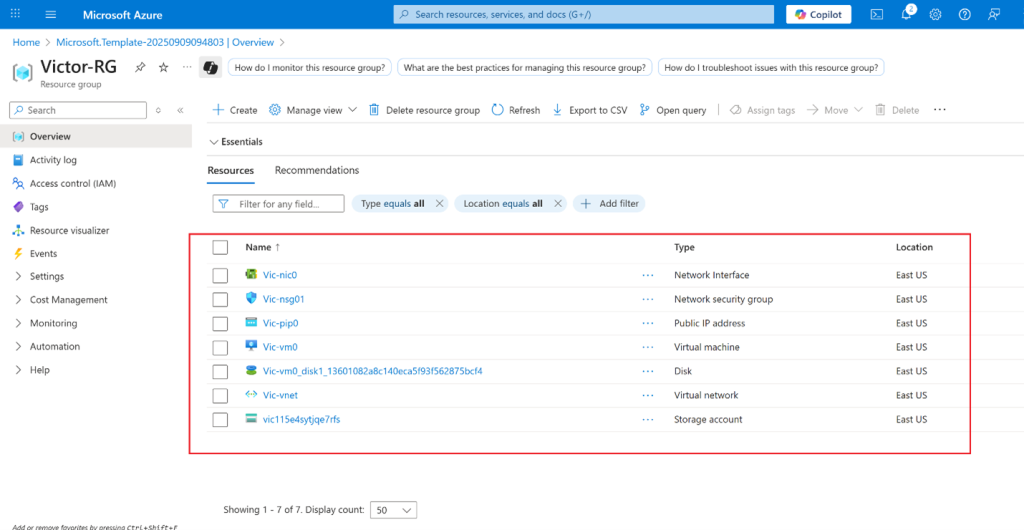Open the Microsoft.Template deployment breadcrumb
The image size is (1024, 530).
165,42
